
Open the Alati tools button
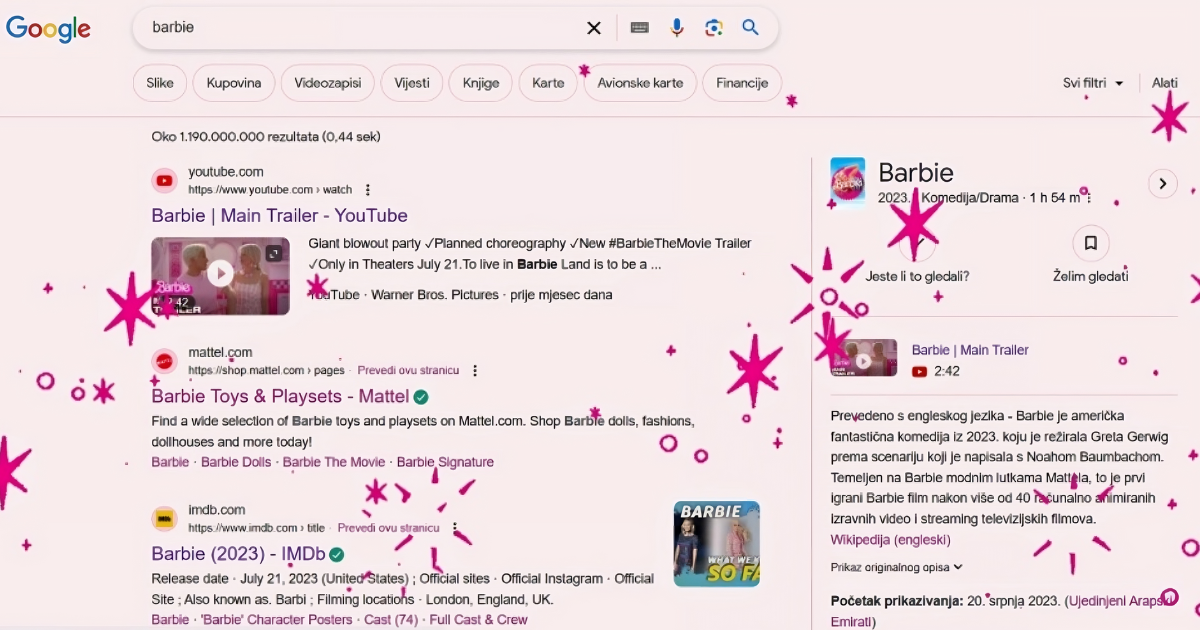click(1165, 83)
